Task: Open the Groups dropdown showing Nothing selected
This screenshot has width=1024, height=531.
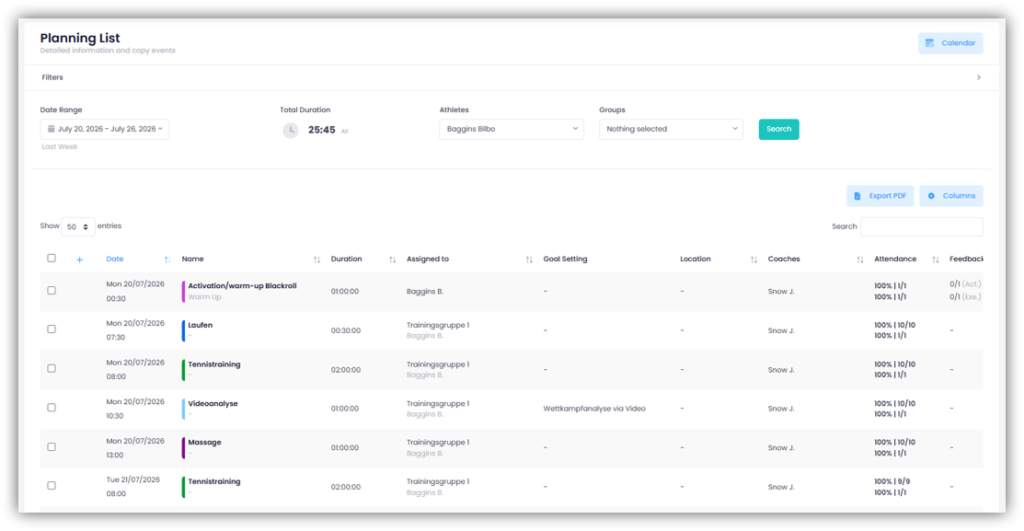Action: pyautogui.click(x=671, y=129)
